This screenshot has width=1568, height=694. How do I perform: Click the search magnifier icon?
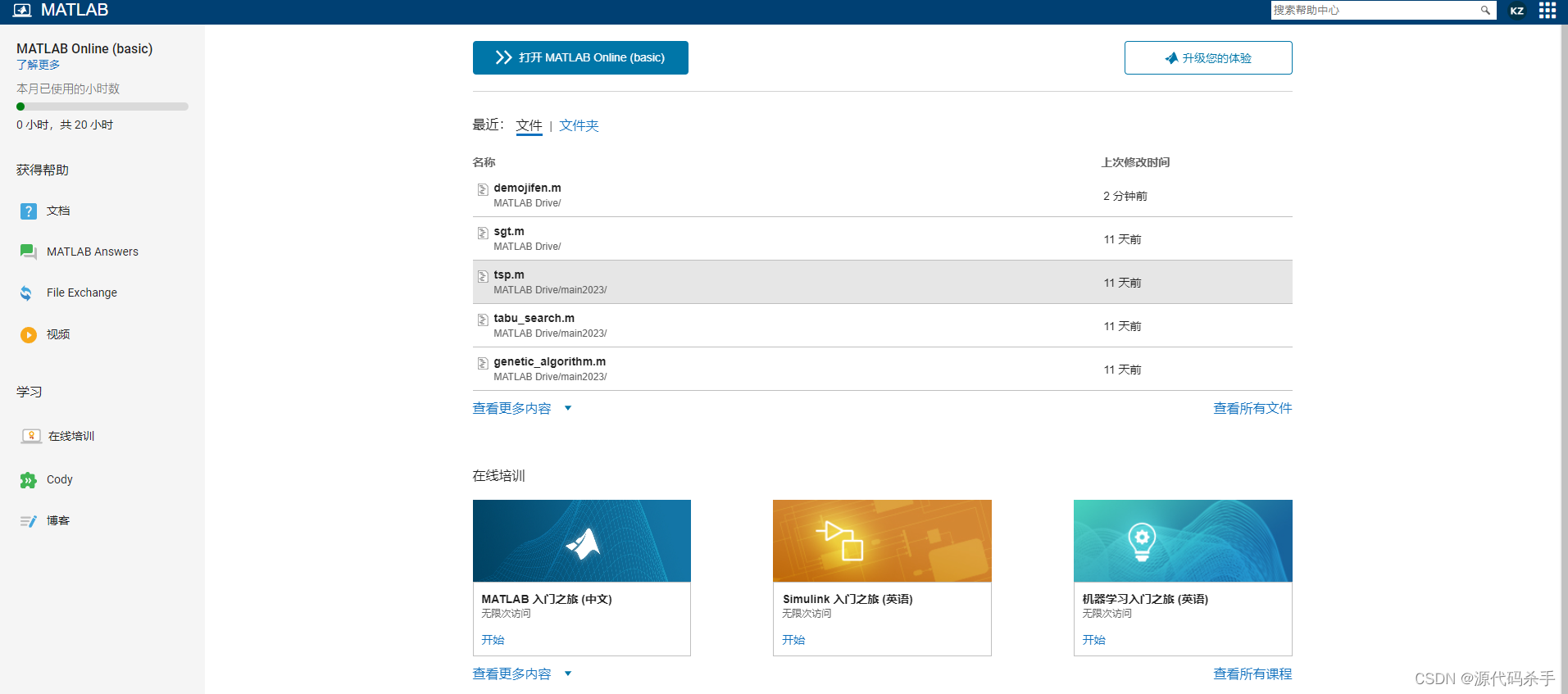pos(1485,10)
